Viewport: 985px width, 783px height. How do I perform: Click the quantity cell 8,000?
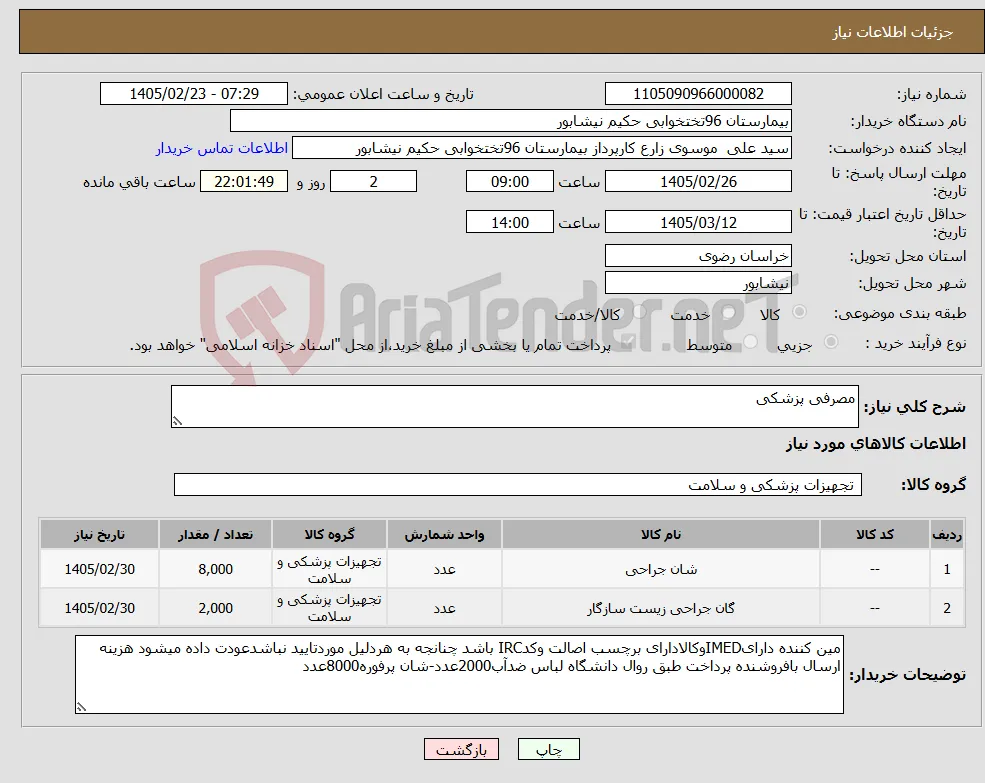215,569
